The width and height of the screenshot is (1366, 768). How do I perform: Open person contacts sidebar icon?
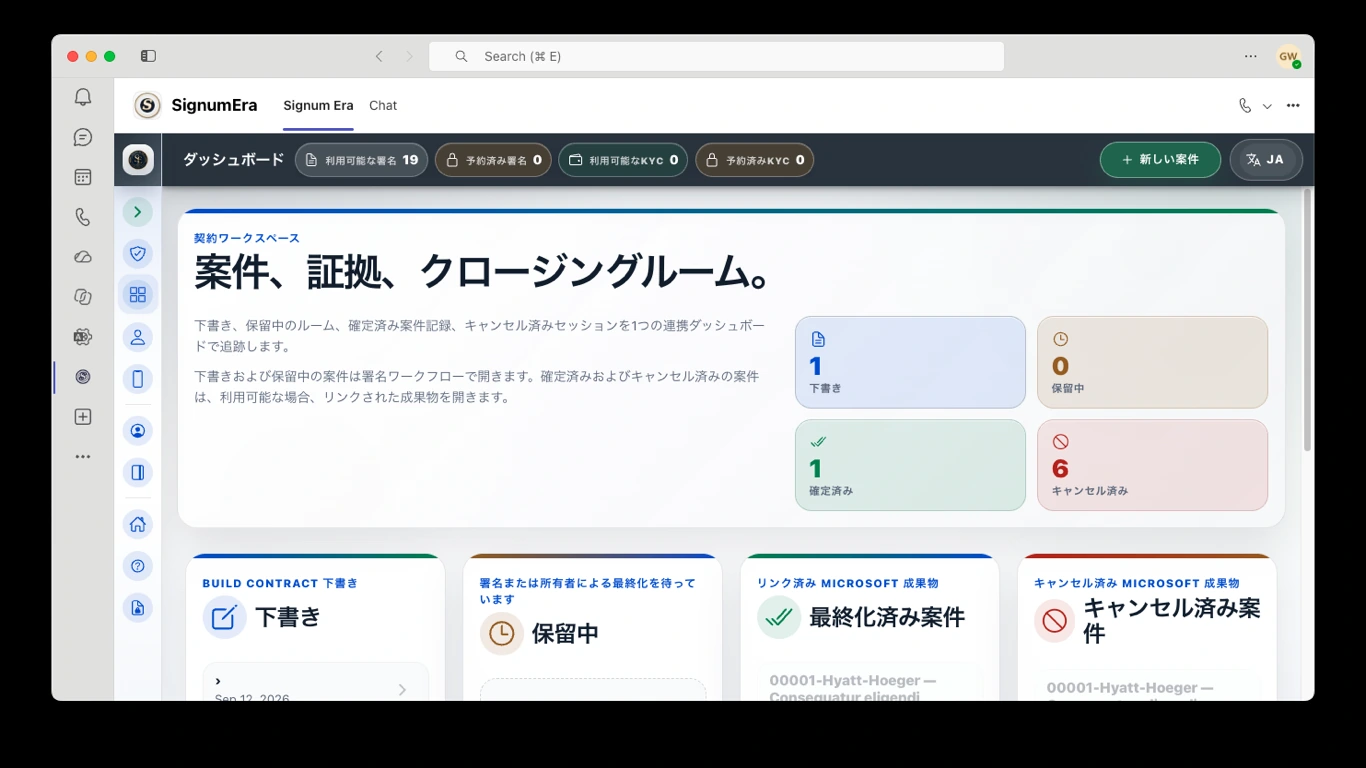(138, 337)
